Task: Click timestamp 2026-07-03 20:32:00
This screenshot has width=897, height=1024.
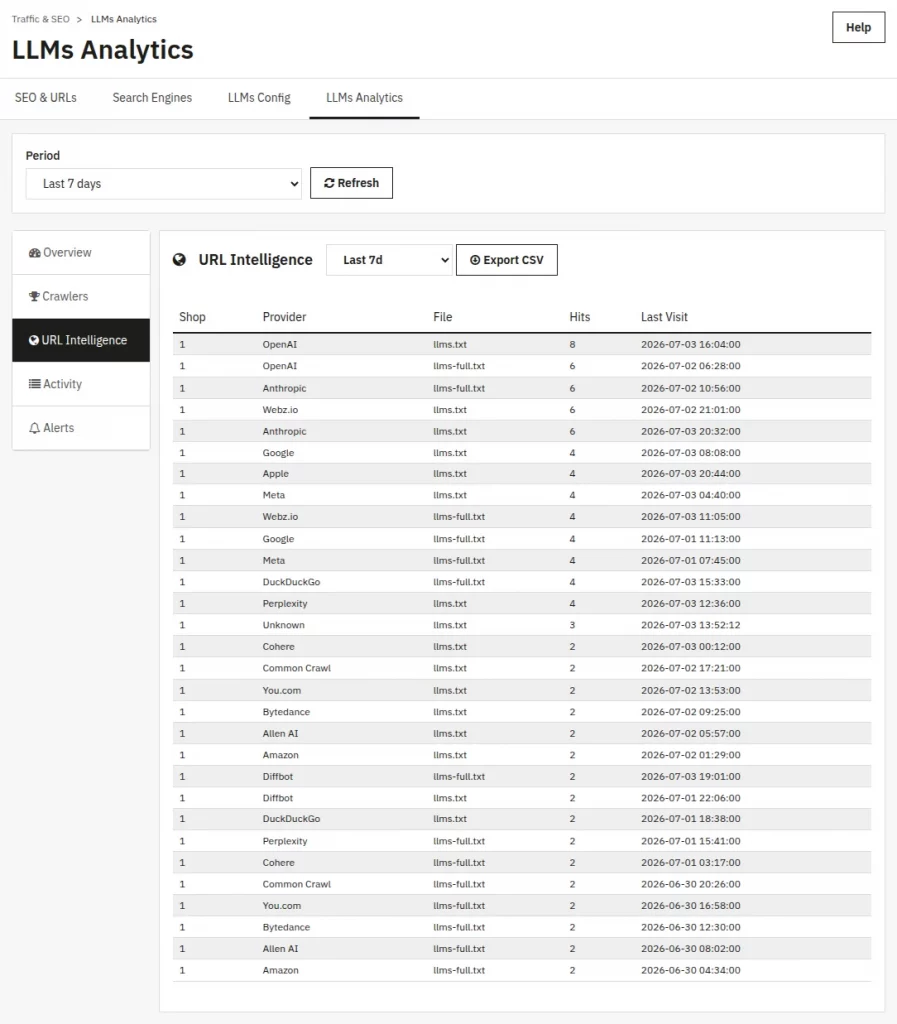Action: (691, 431)
